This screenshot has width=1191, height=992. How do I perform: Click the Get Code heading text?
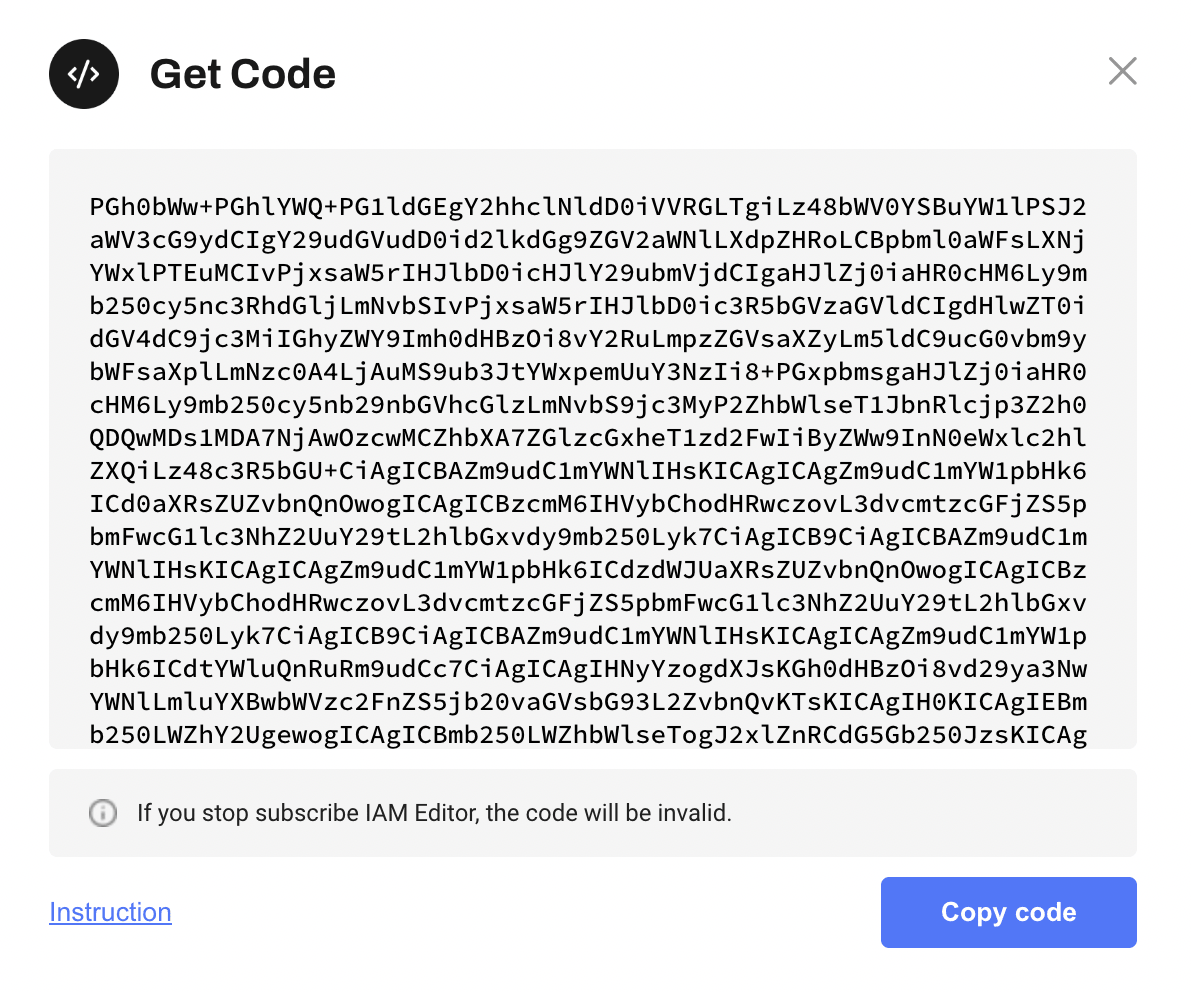(x=243, y=74)
